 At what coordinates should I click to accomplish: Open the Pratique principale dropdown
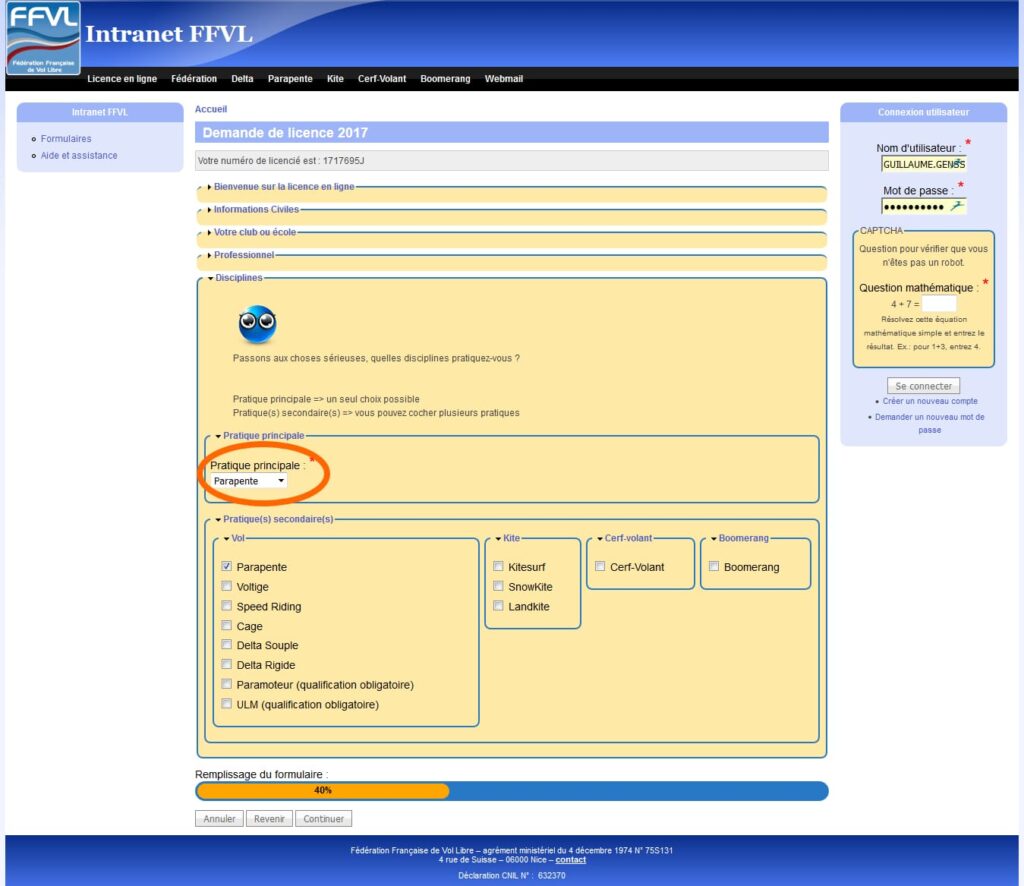click(x=249, y=481)
